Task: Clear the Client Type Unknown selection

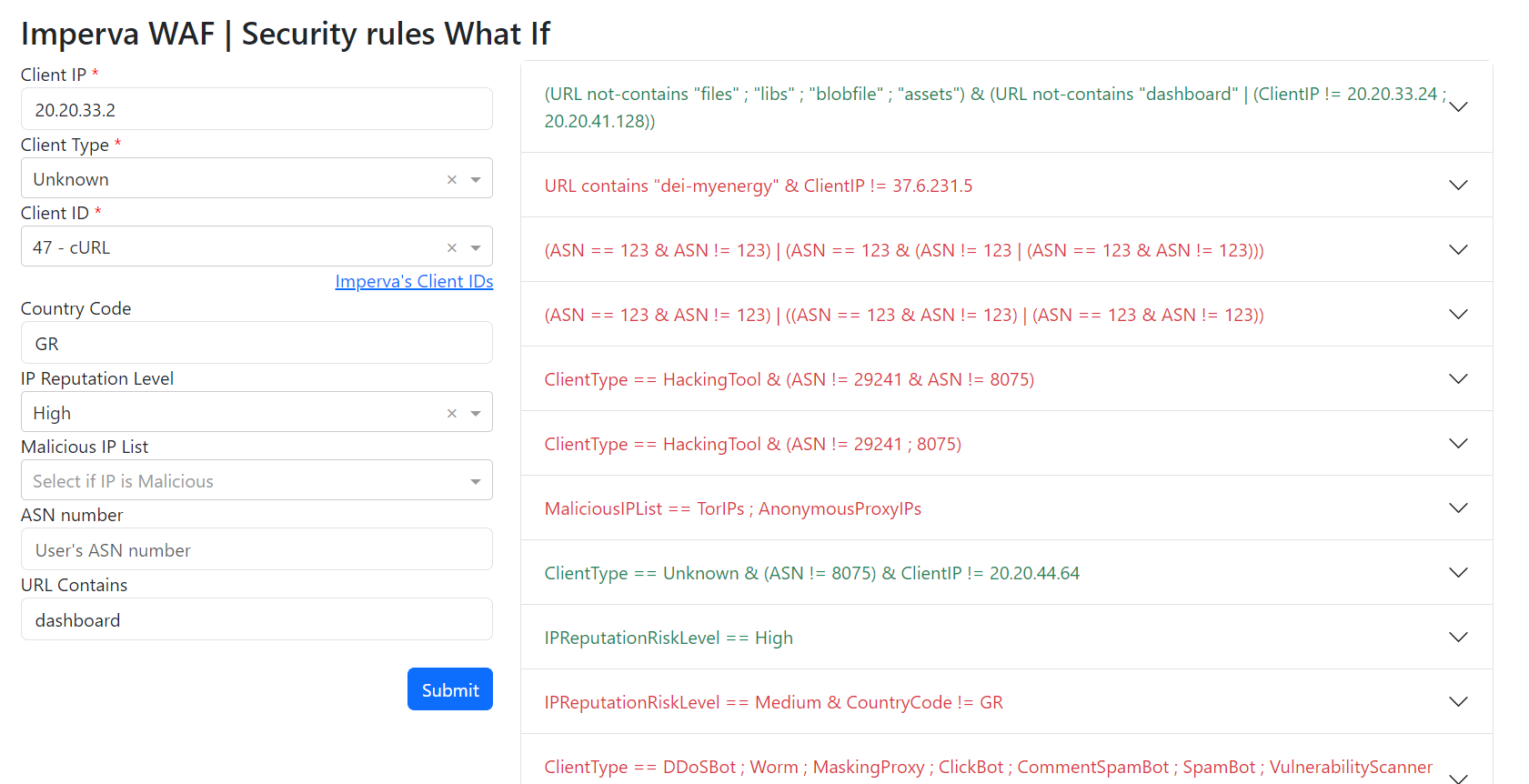Action: click(x=451, y=180)
